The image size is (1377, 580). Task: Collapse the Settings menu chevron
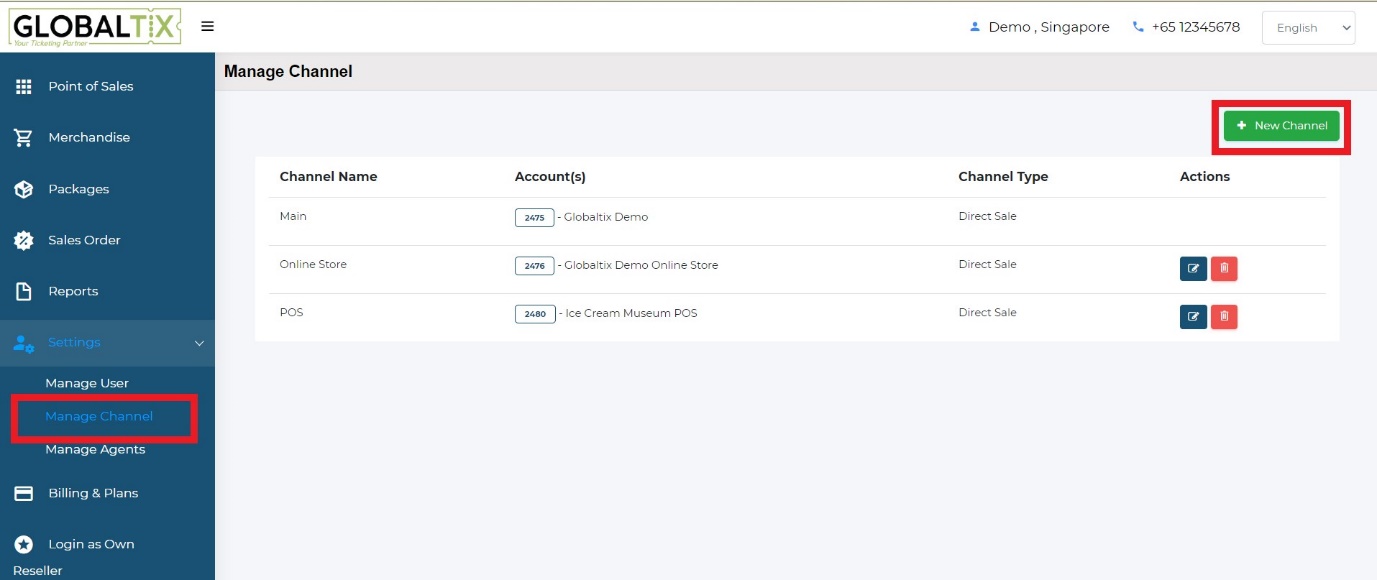[x=199, y=343]
